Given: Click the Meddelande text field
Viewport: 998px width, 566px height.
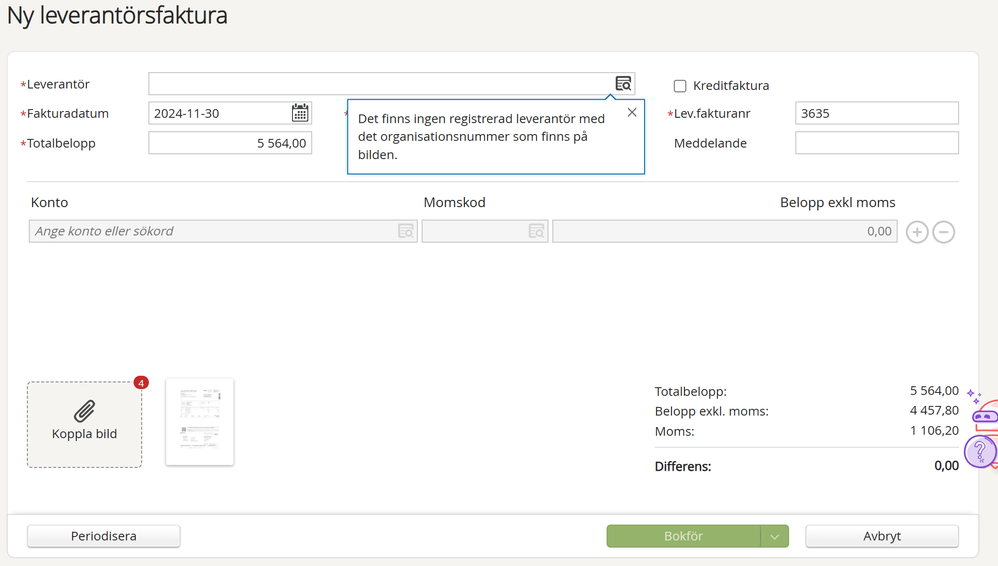Looking at the screenshot, I should (876, 143).
